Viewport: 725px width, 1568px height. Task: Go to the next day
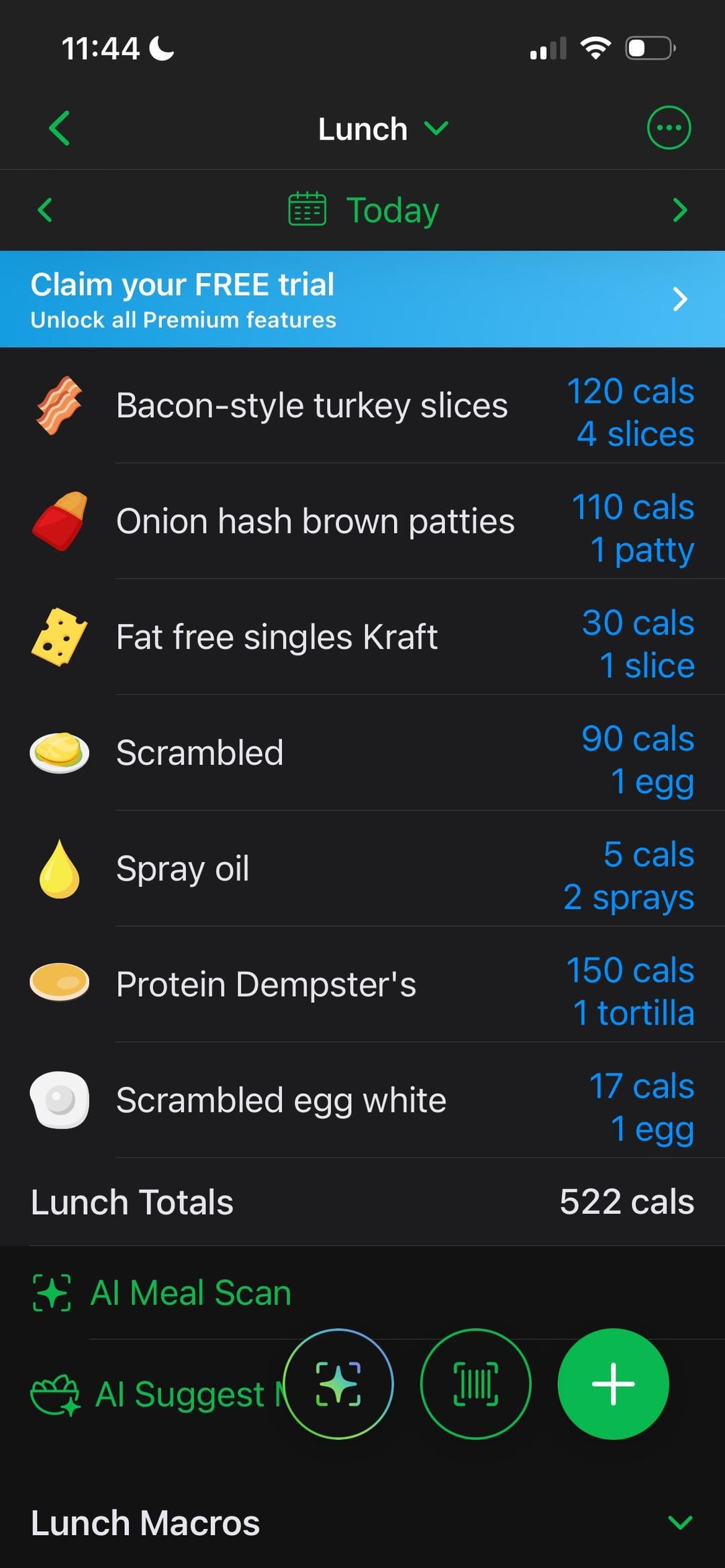679,210
